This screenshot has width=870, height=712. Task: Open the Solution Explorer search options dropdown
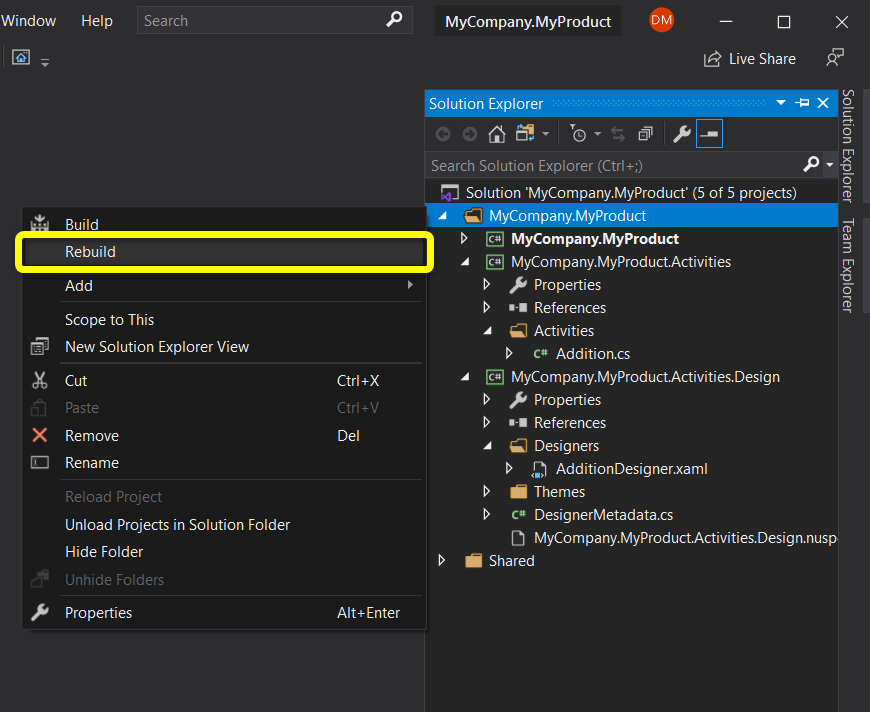tap(829, 165)
